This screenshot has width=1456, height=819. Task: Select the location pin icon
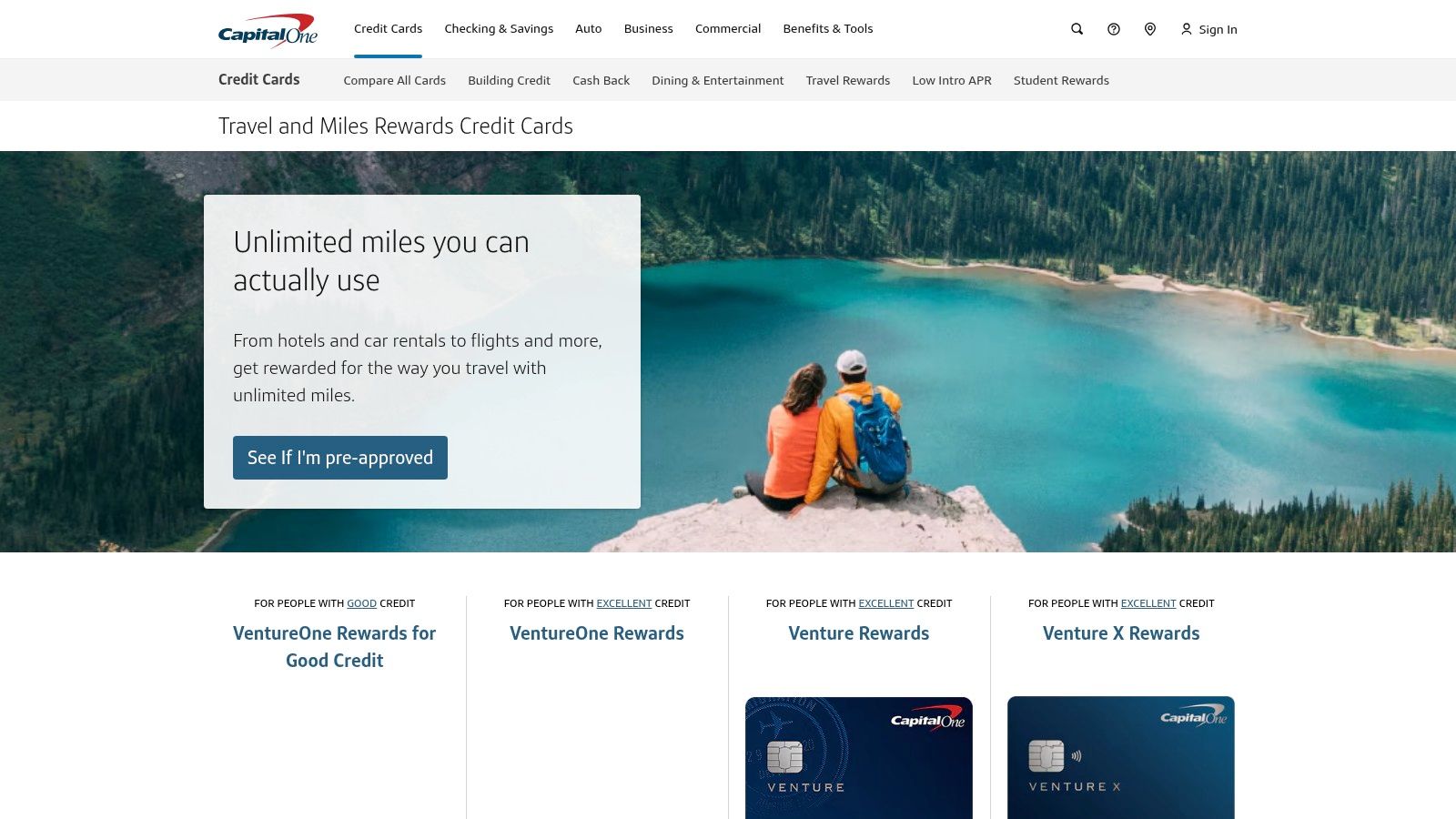[1149, 29]
